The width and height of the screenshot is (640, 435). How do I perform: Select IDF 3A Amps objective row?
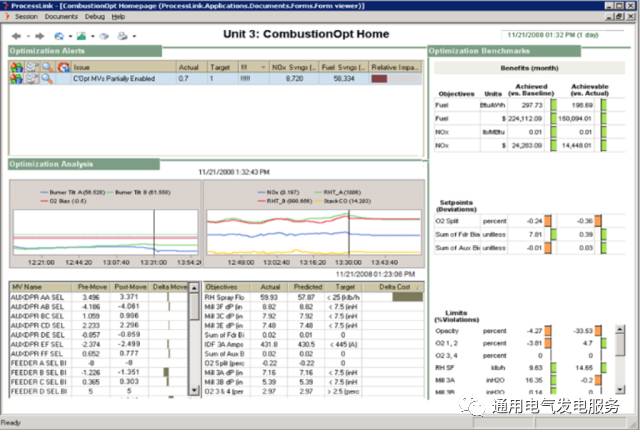313,344
